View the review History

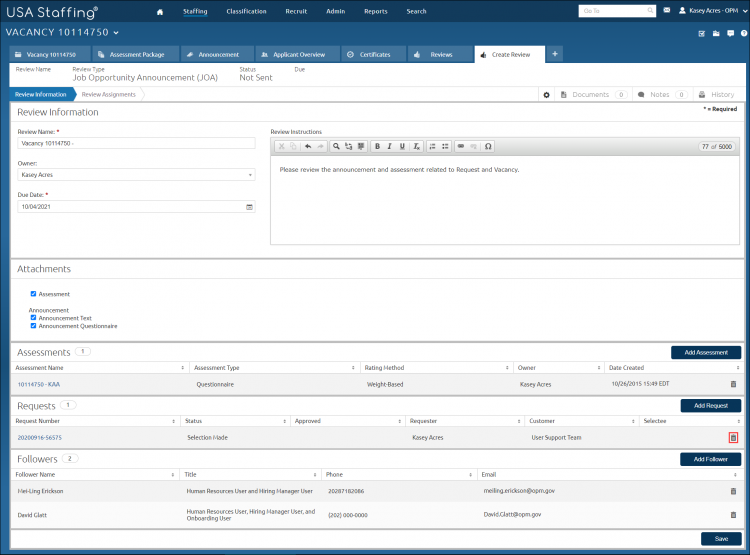tap(717, 95)
